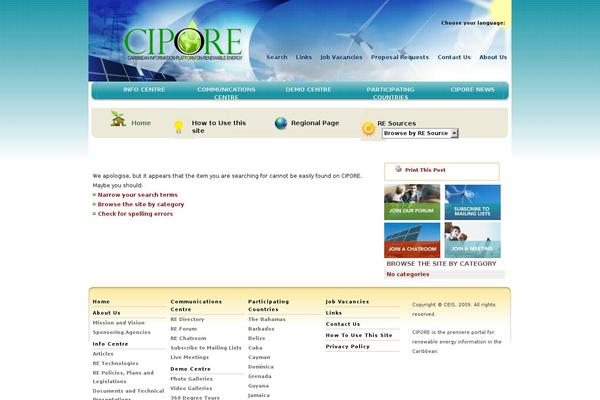Open Proposal Requests in the header
600x400 pixels.
[400, 57]
